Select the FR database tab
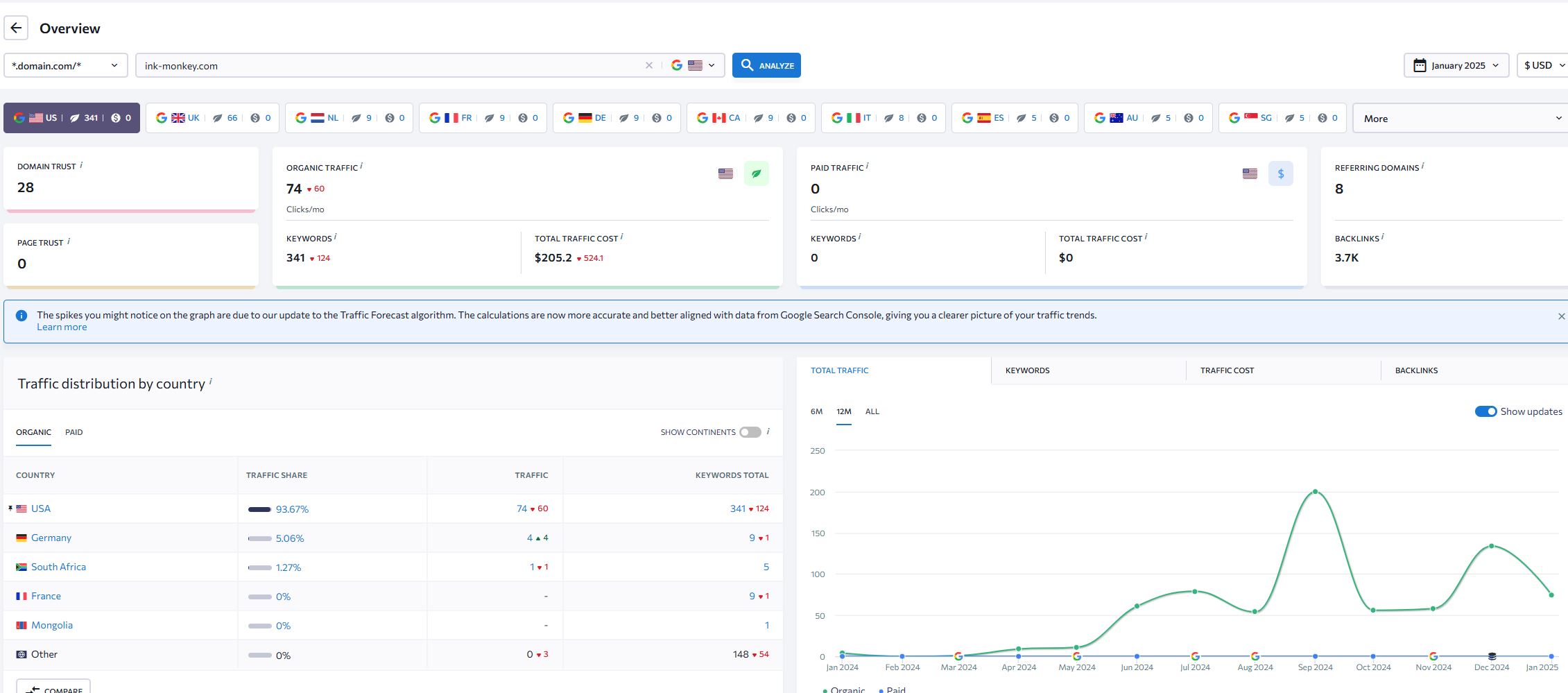This screenshot has height=693, width=1568. 483,118
